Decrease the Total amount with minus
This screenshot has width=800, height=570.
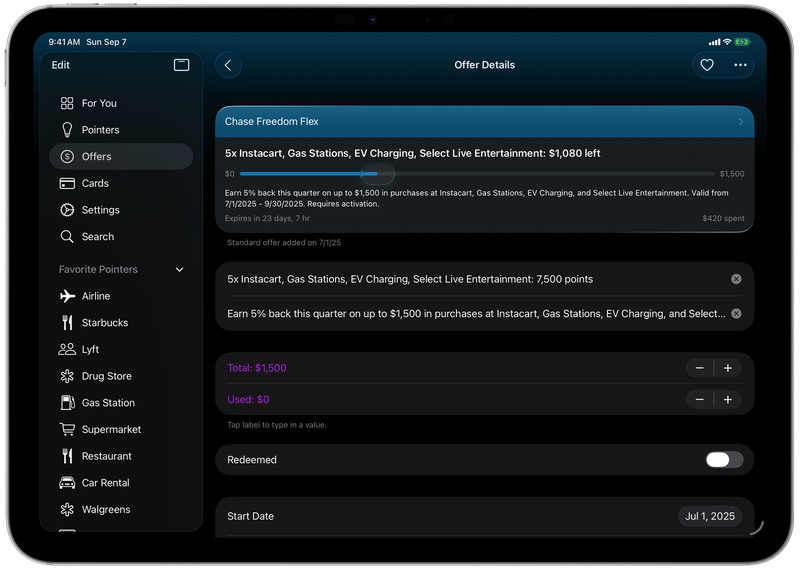(x=699, y=368)
